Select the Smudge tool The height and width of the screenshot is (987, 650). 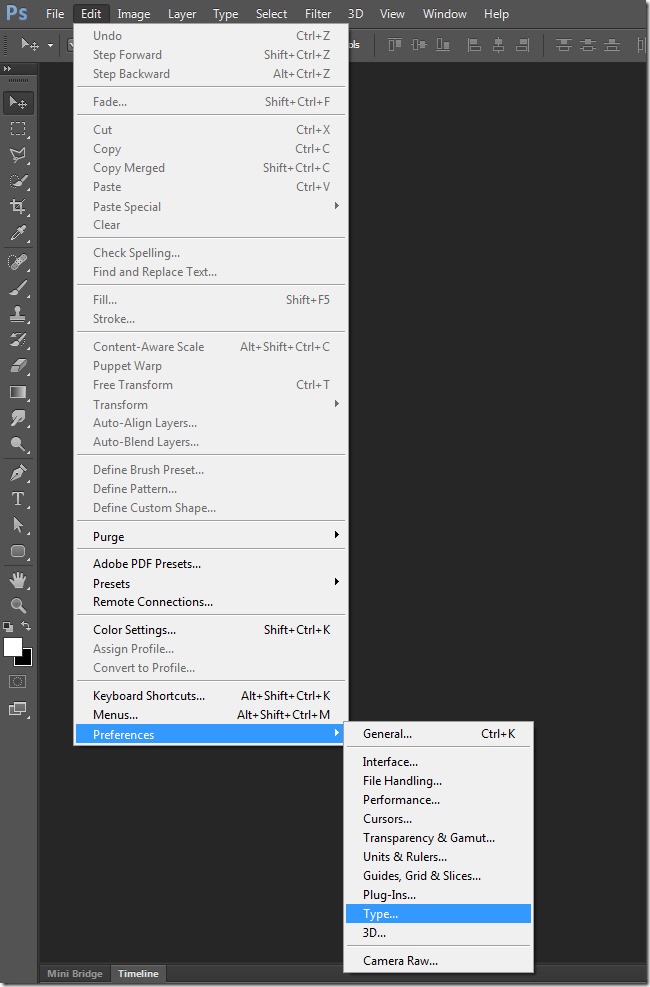18,418
